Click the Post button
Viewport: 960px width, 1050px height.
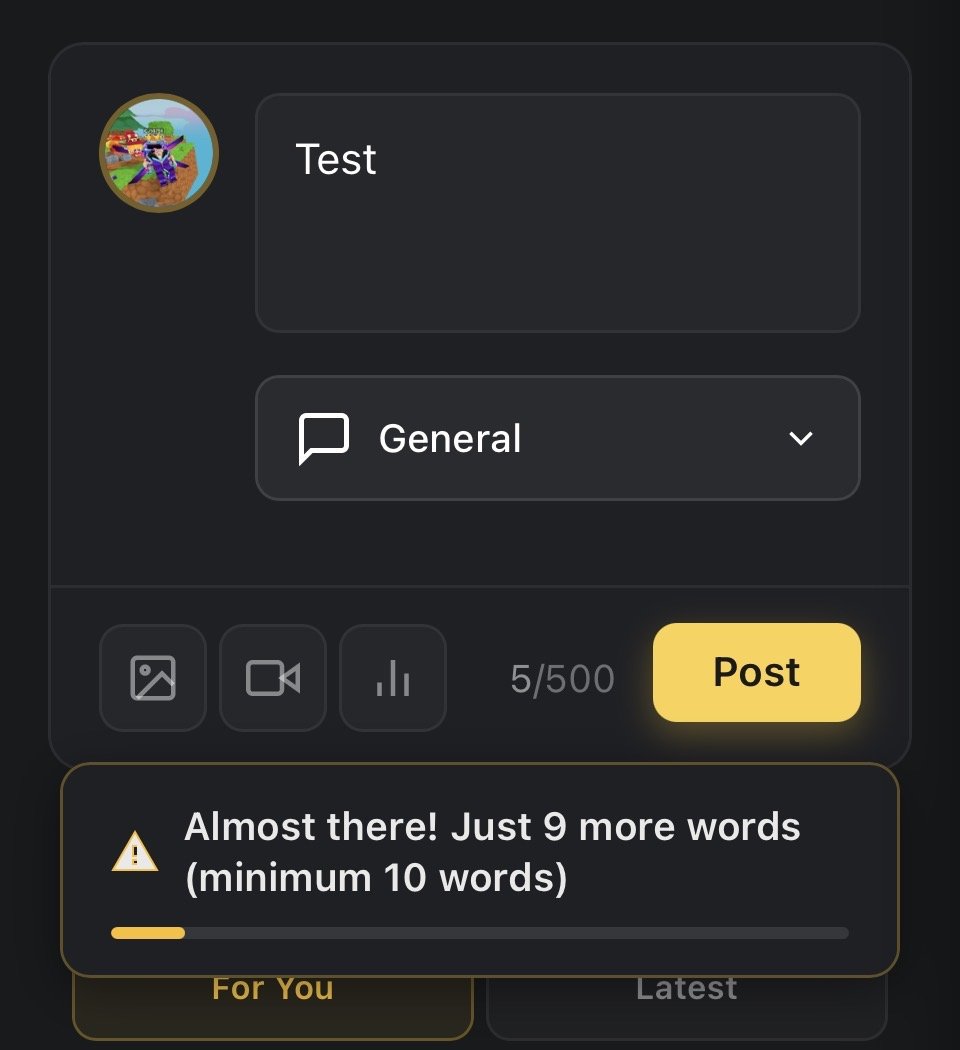[x=756, y=672]
